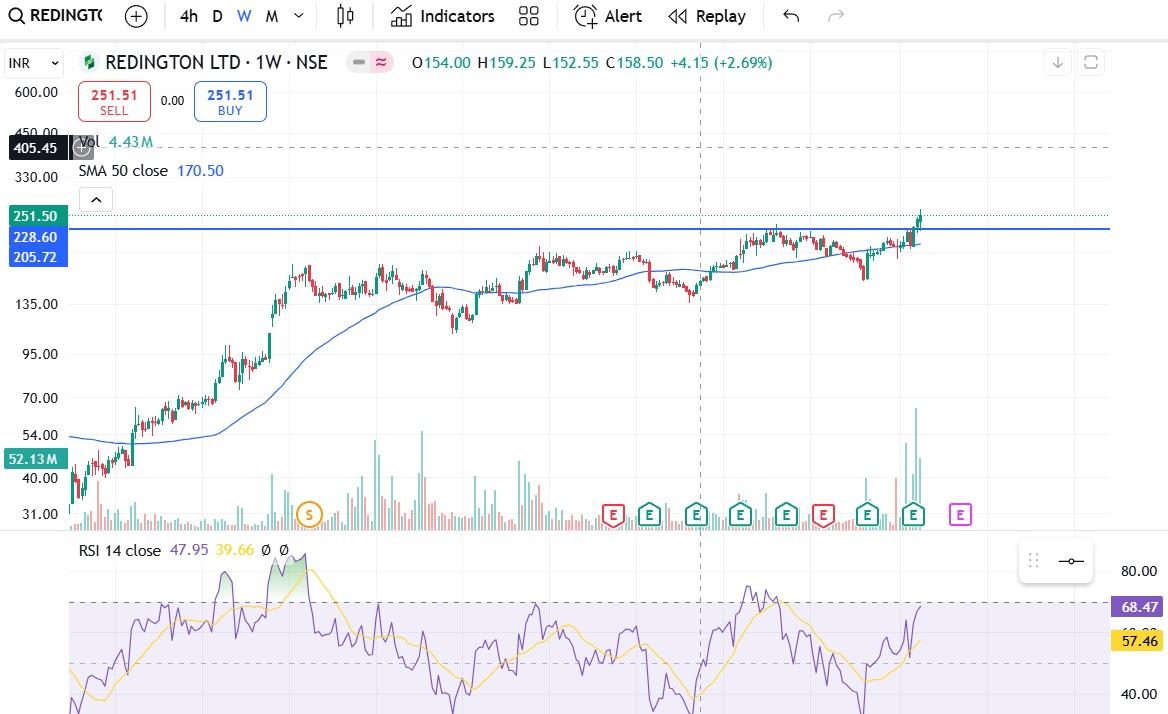Select the SMA 50 close legend
This screenshot has width=1168, height=714.
point(151,170)
